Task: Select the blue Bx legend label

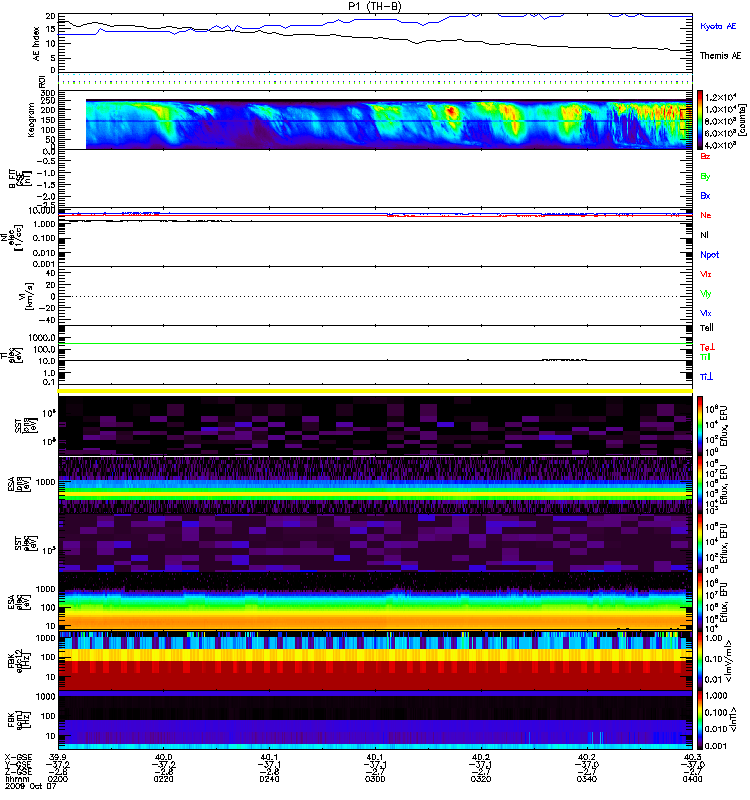Action: point(705,196)
